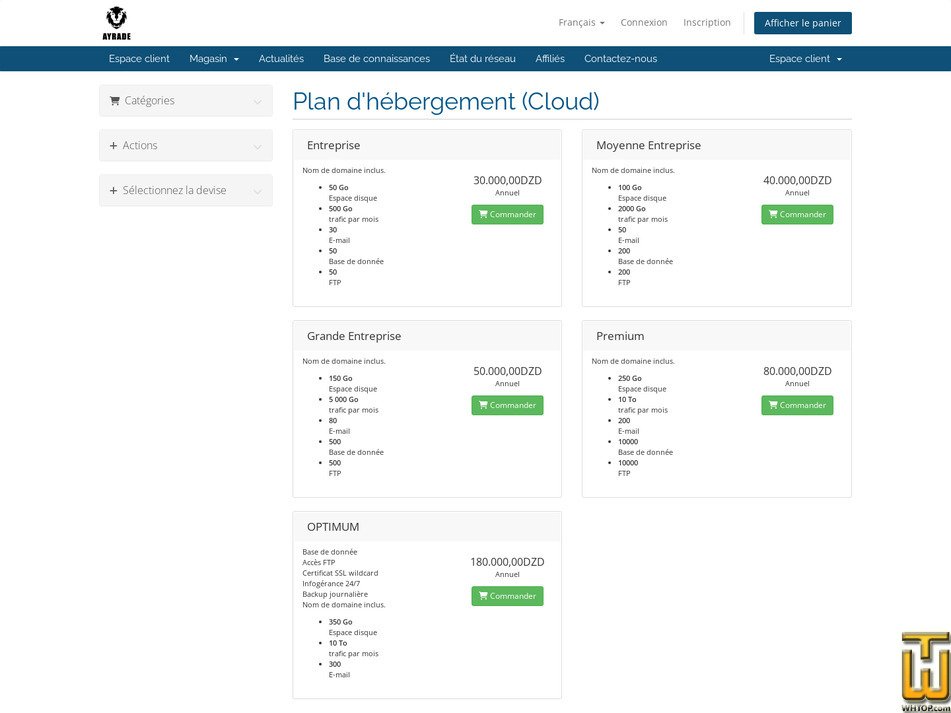Viewport: 951px width, 713px height.
Task: Open the Actualités page
Action: [x=281, y=59]
